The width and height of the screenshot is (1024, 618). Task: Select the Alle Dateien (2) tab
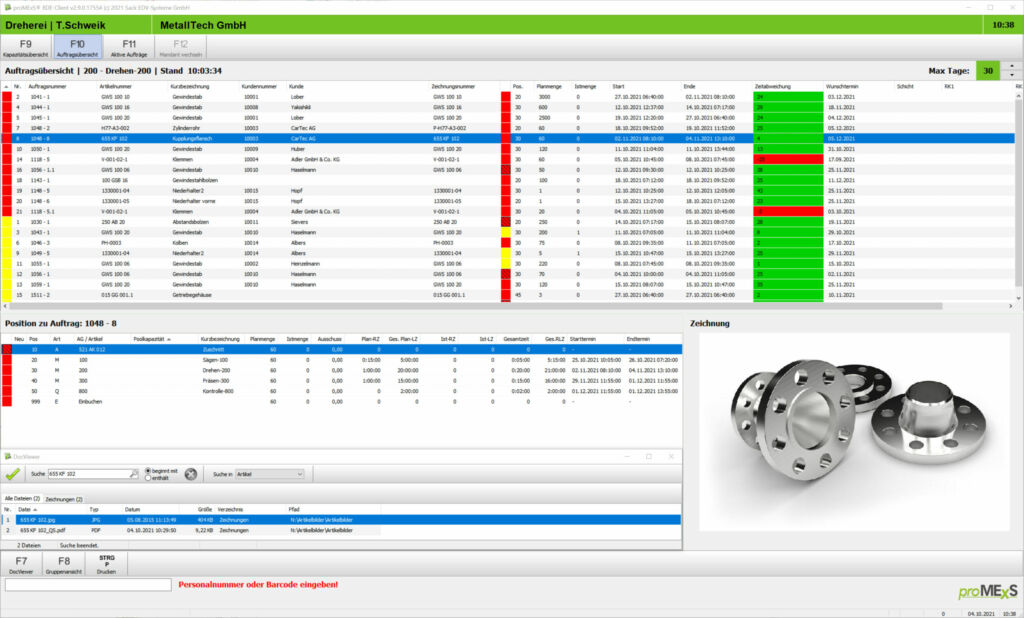pos(22,498)
